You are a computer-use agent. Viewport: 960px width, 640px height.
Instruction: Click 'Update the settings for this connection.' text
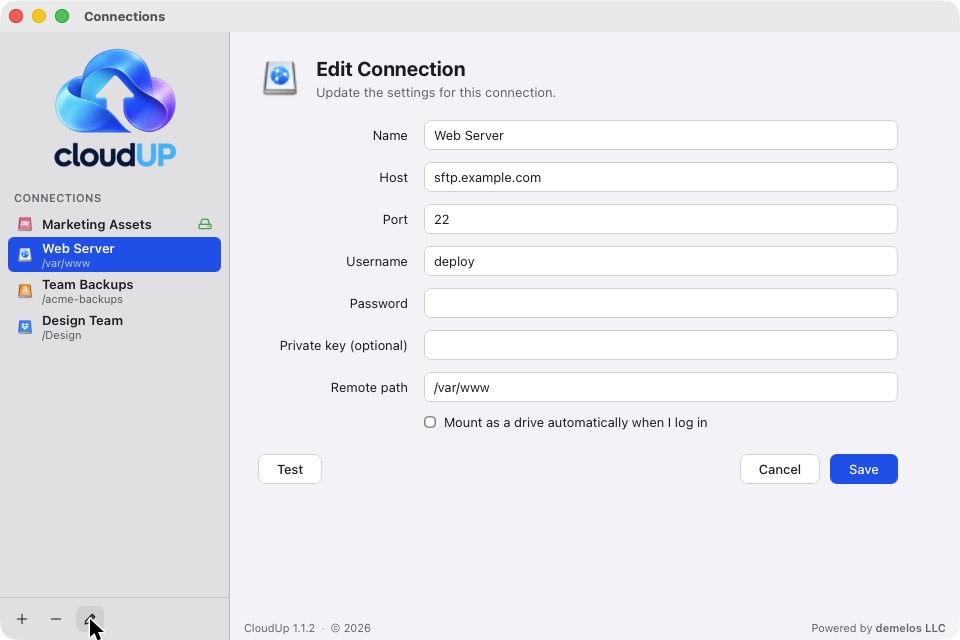436,92
